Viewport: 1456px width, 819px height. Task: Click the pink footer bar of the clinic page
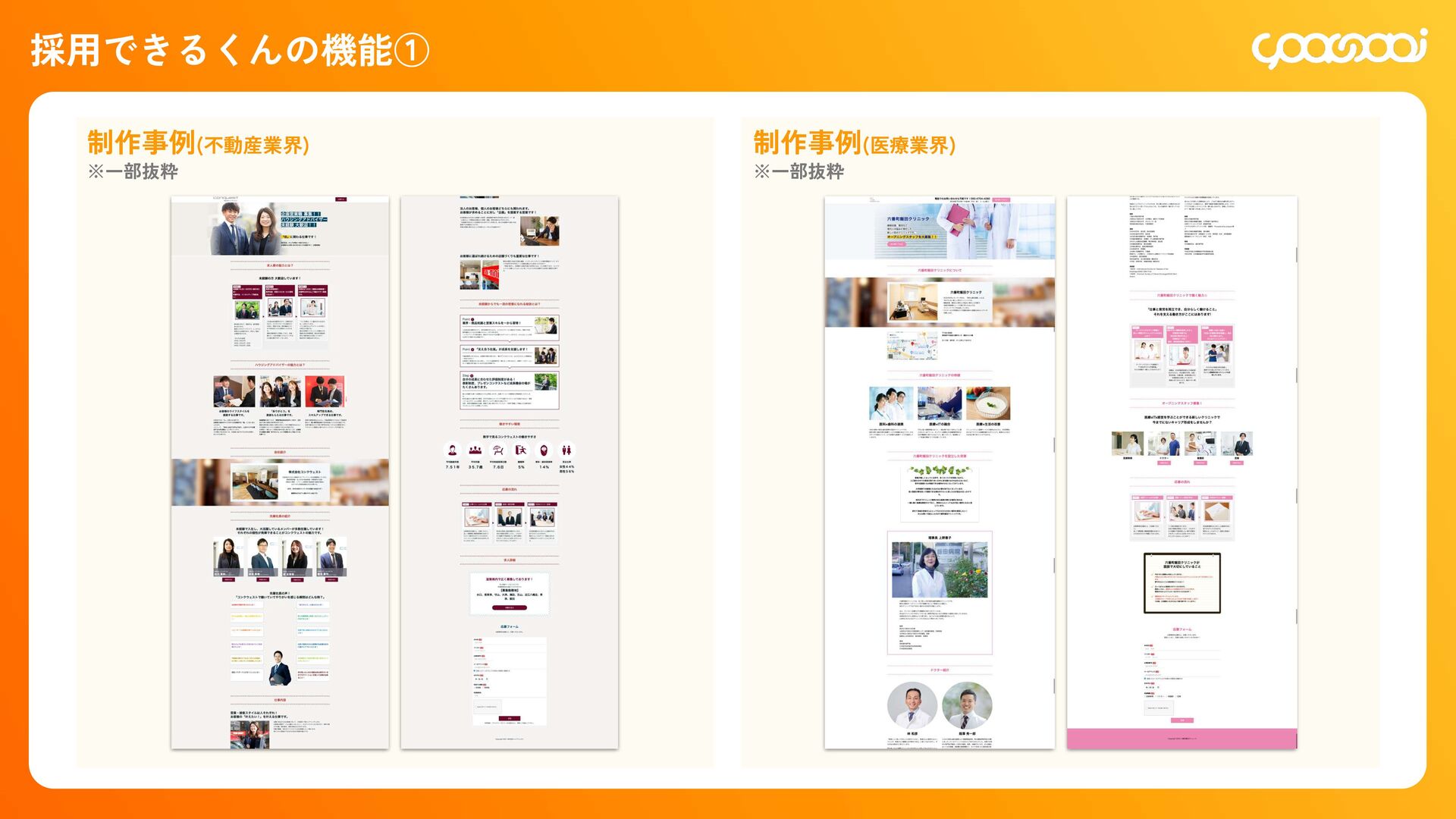point(1181,738)
